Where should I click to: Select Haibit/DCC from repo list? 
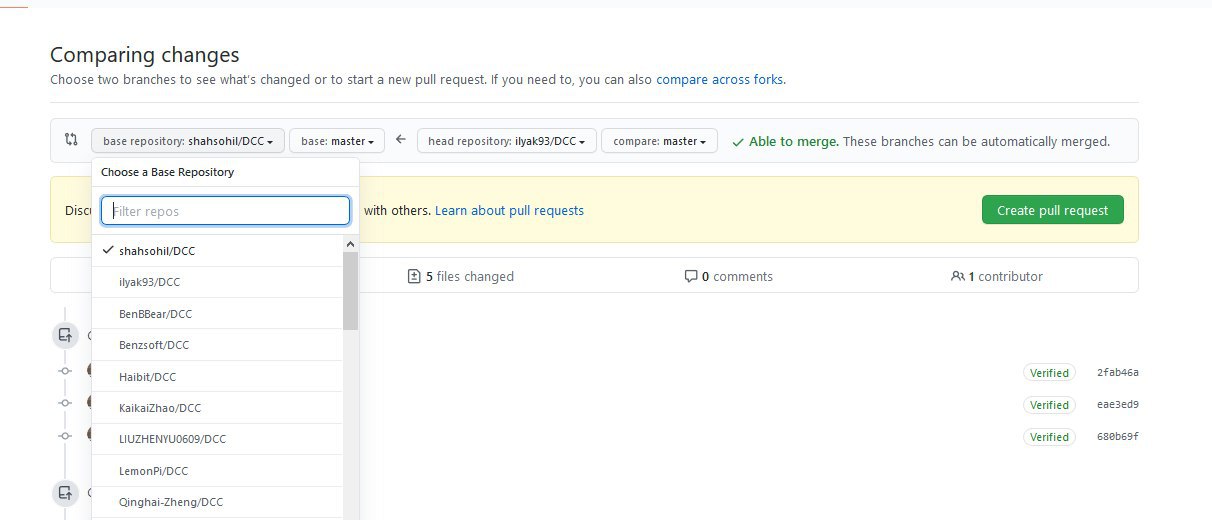click(217, 377)
